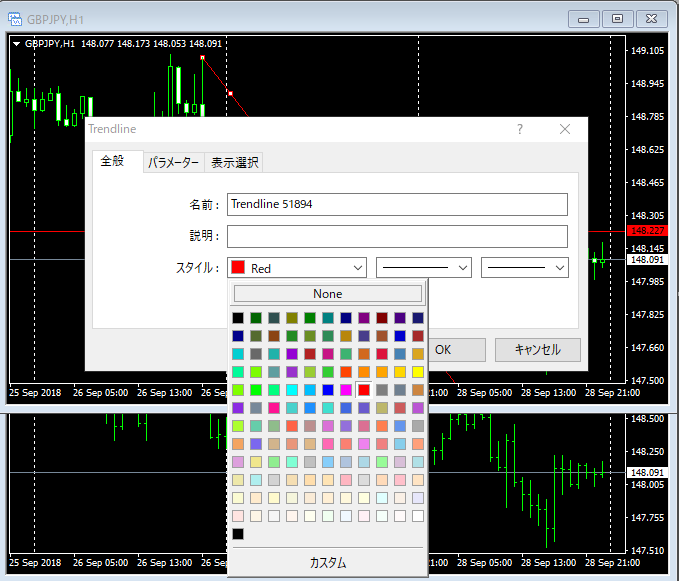Go to the 表示選択 tab
The height and width of the screenshot is (581, 679).
(235, 163)
